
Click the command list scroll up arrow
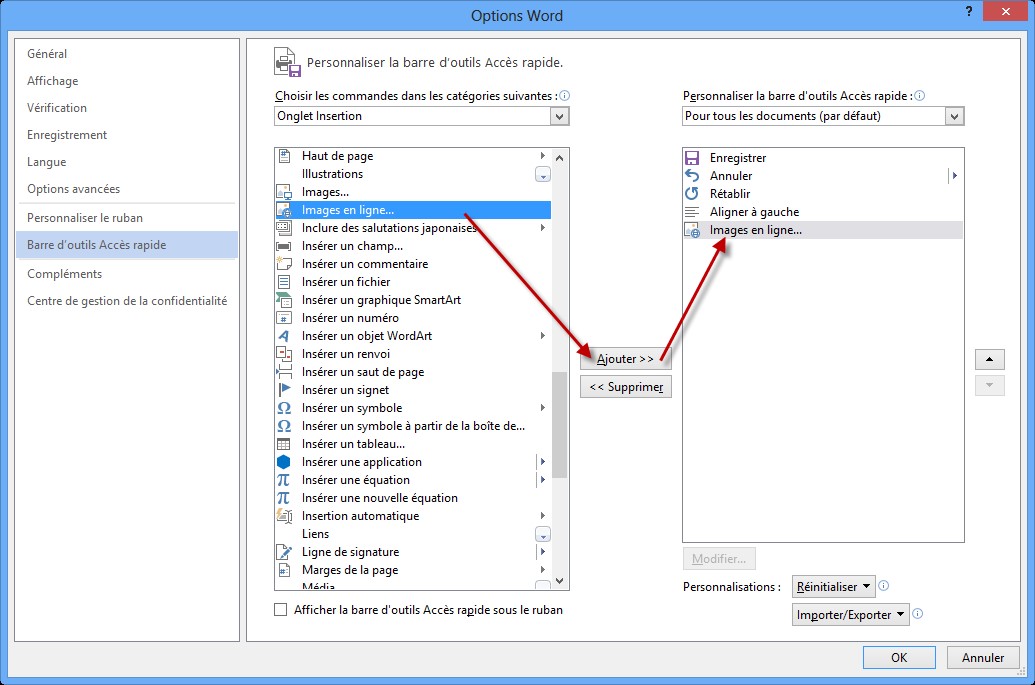[x=560, y=157]
